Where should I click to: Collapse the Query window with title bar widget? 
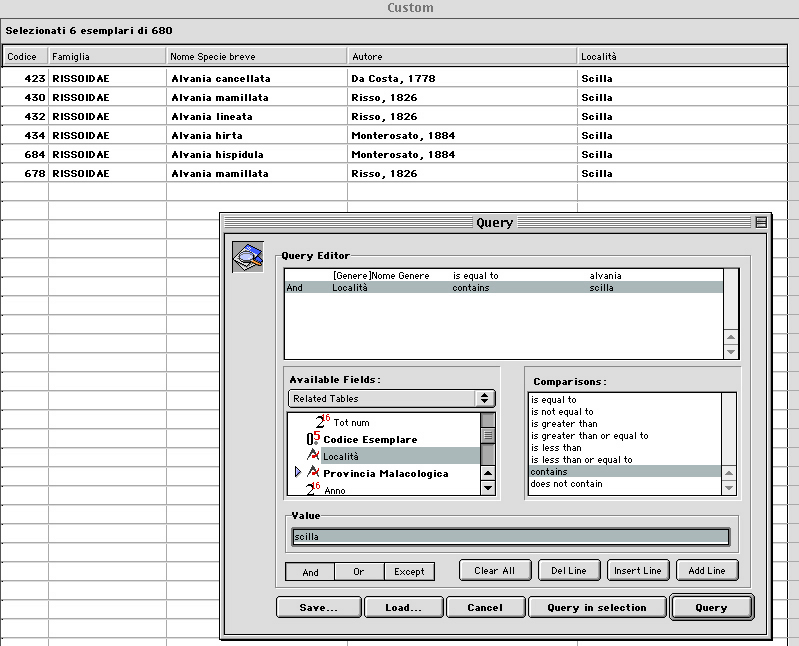761,223
